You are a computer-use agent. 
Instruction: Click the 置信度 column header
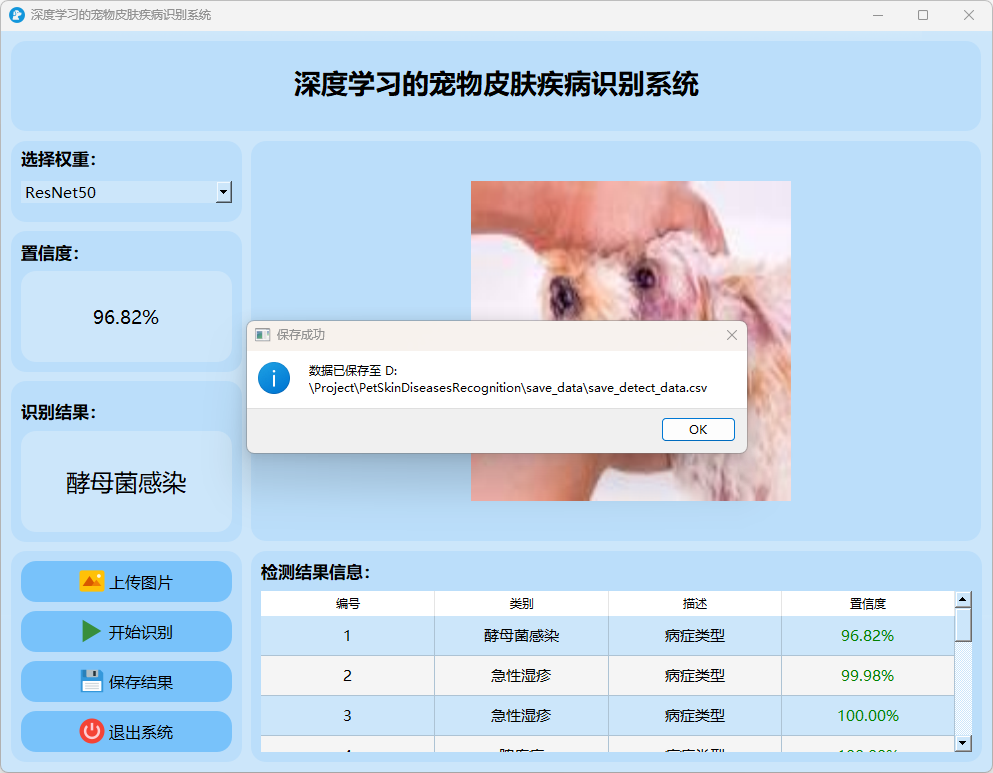click(867, 604)
